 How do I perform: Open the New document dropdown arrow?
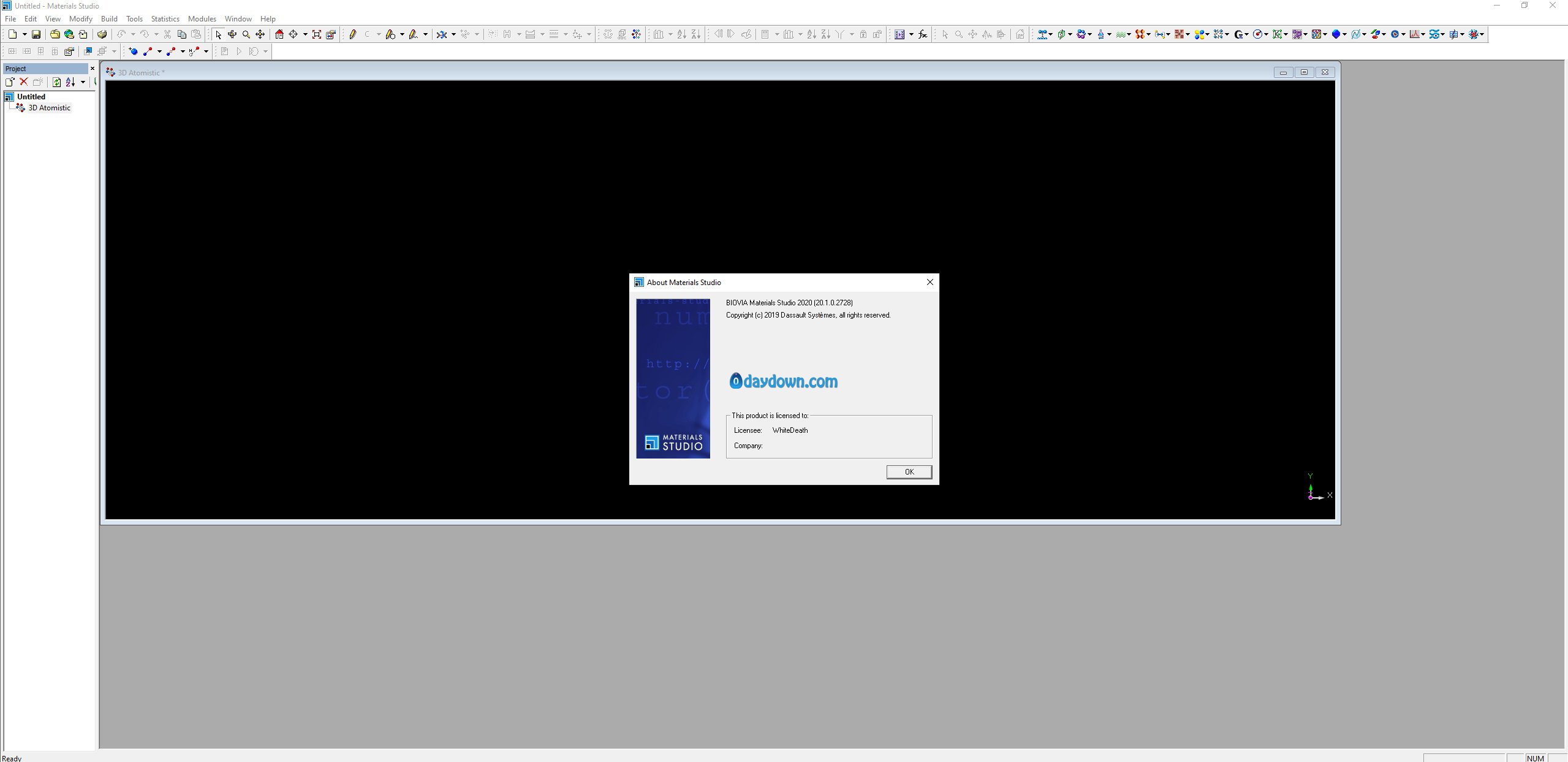pyautogui.click(x=25, y=34)
